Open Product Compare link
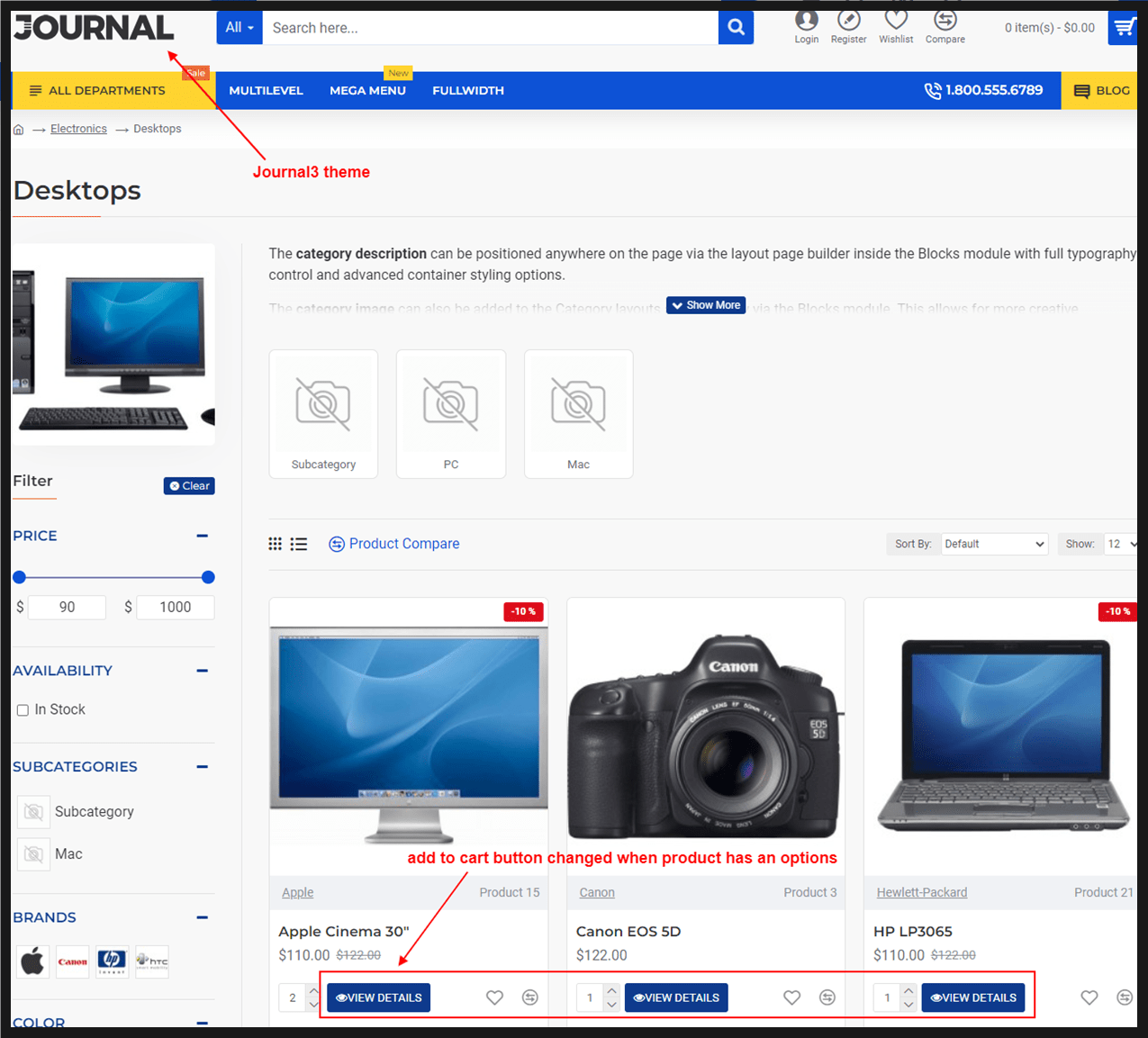This screenshot has height=1038, width=1148. (x=394, y=544)
